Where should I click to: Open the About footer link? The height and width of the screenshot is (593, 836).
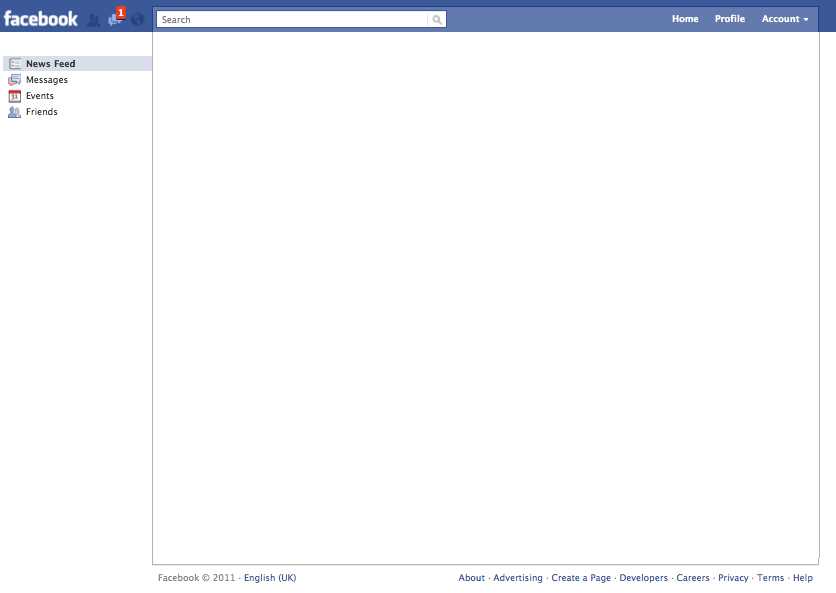tap(471, 578)
